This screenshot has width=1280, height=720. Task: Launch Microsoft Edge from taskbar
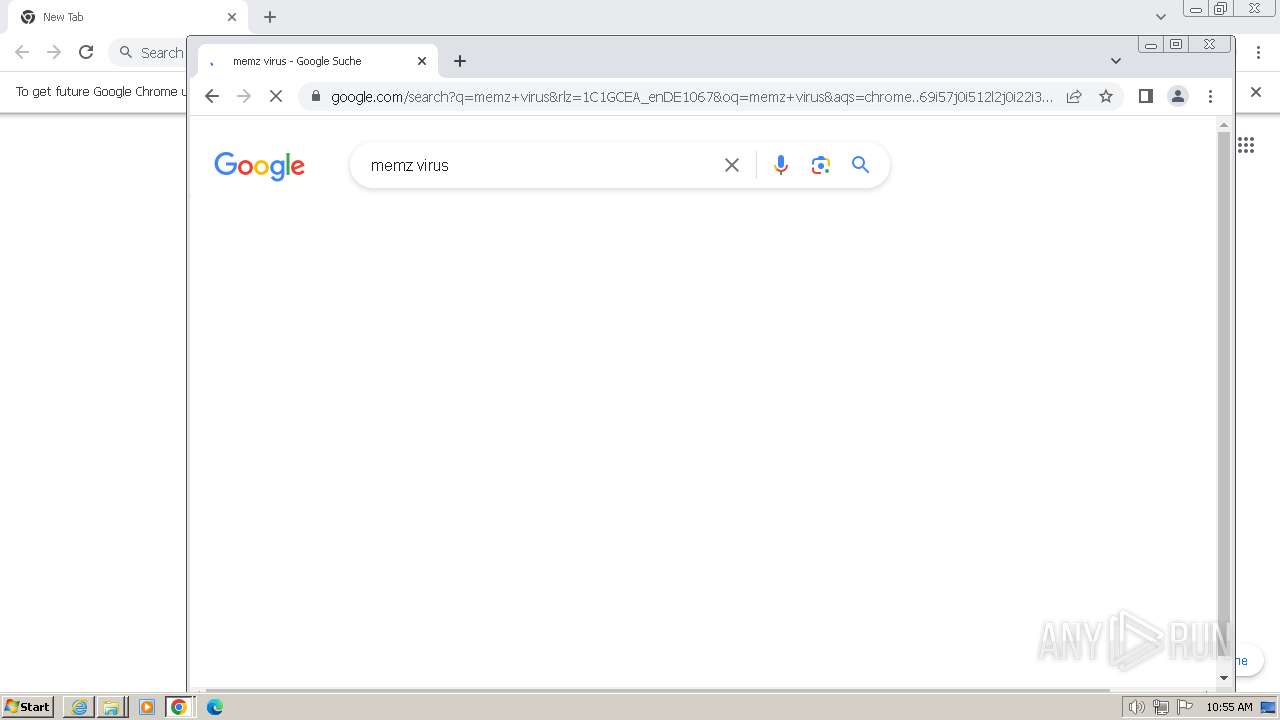pos(215,707)
